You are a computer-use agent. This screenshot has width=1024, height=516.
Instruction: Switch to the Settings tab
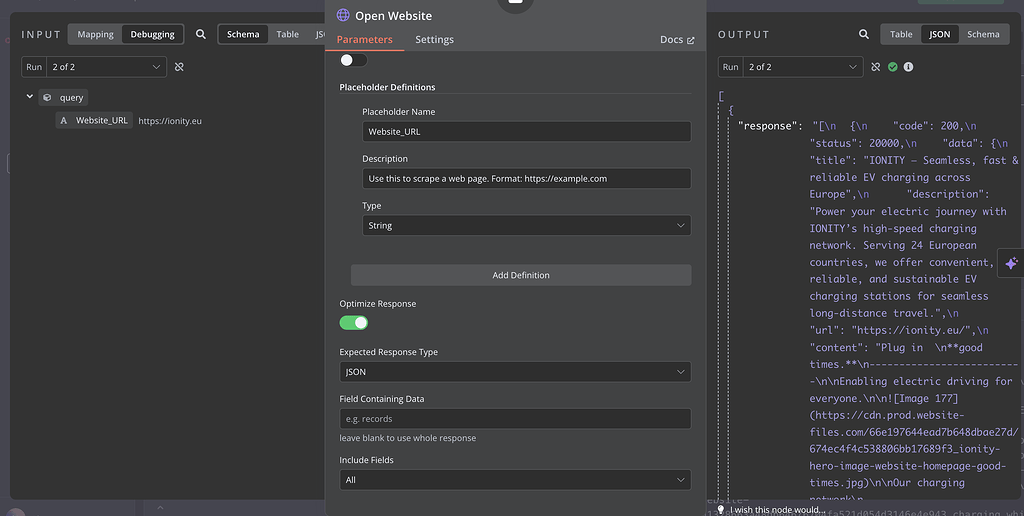click(x=434, y=40)
